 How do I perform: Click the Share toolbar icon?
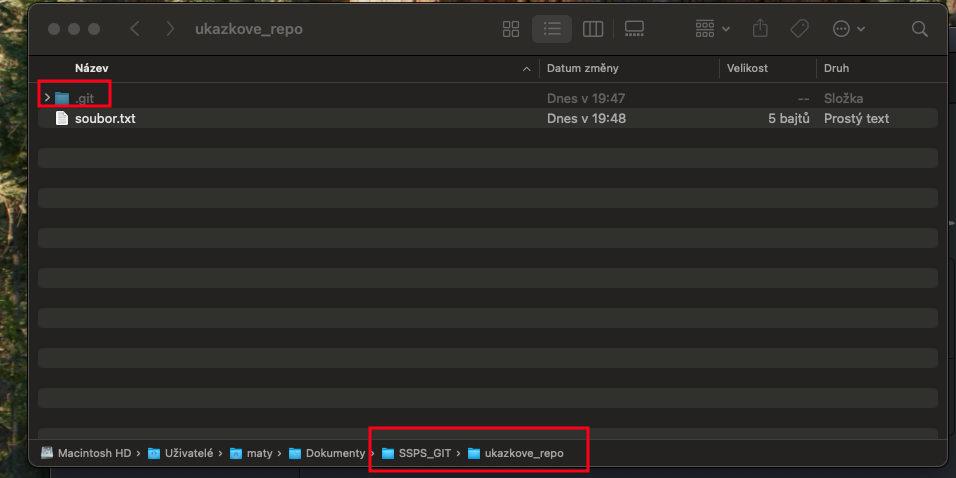(760, 29)
